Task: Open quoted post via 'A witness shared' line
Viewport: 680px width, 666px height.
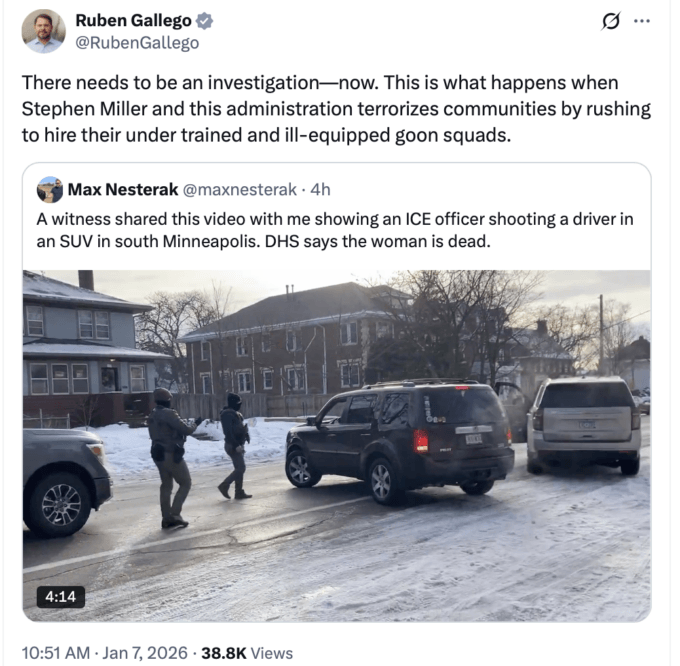Action: 335,219
